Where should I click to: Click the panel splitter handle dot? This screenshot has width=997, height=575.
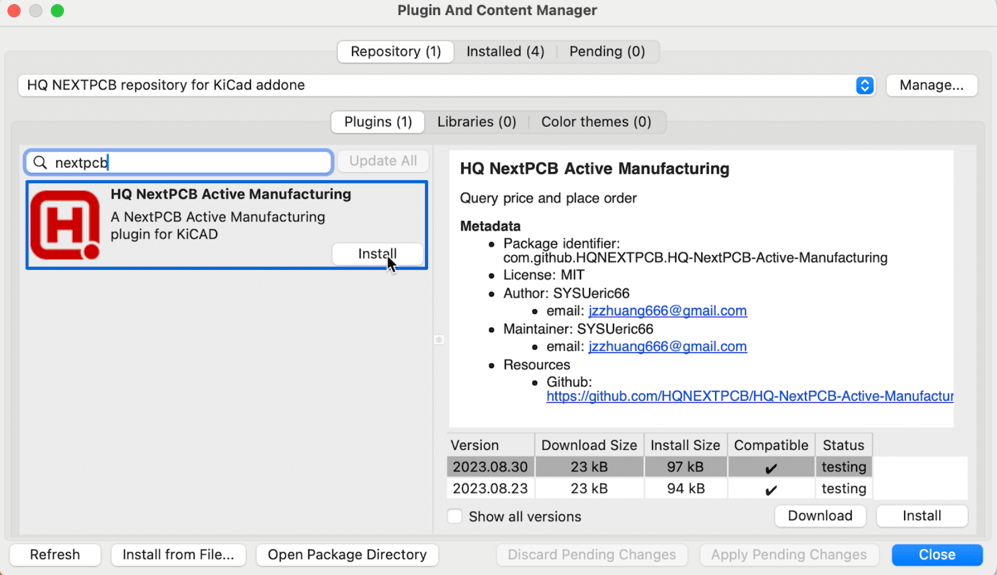pyautogui.click(x=439, y=340)
